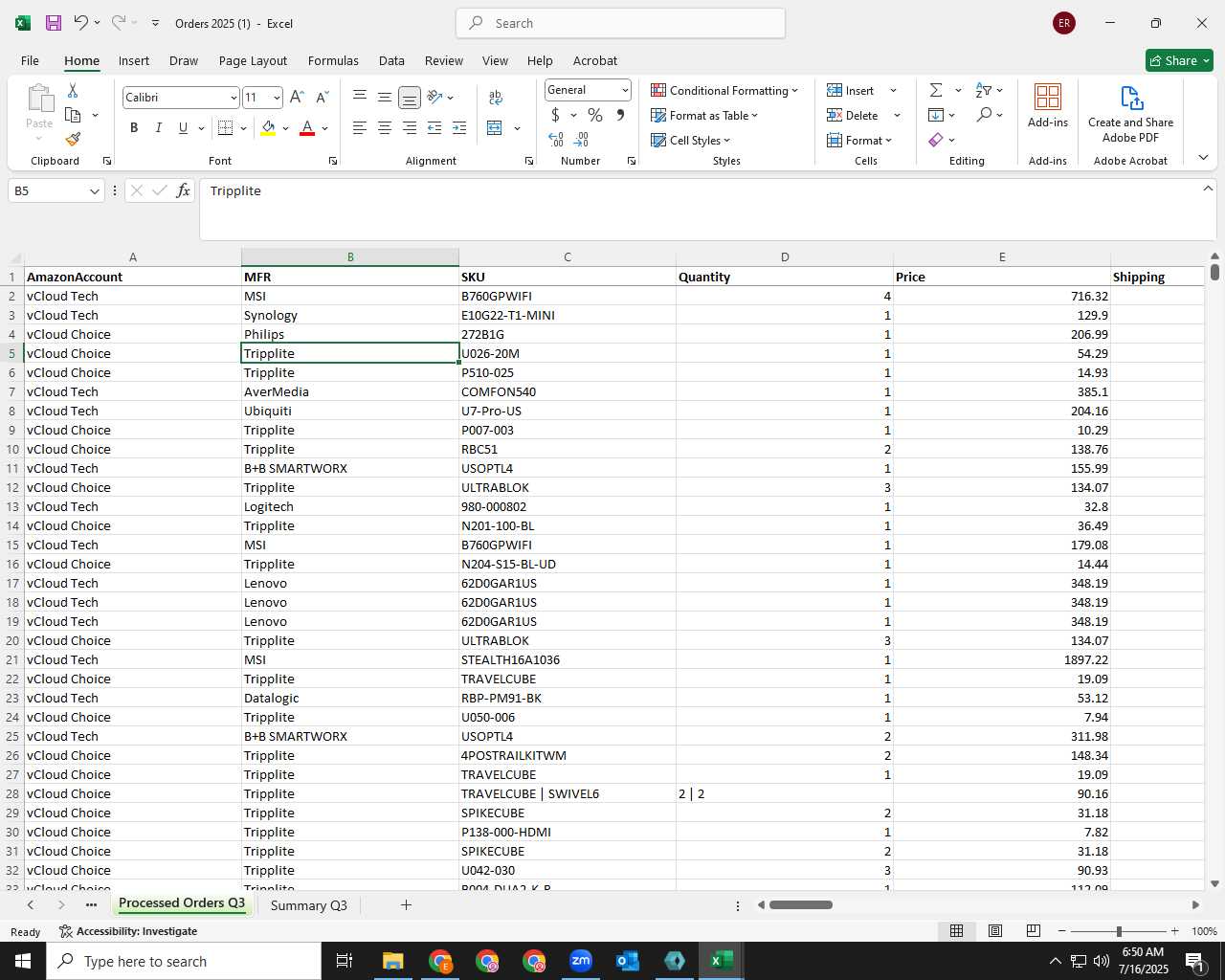Screen dimensions: 1225x980
Task: Click the Insert Function fx icon
Action: (183, 190)
